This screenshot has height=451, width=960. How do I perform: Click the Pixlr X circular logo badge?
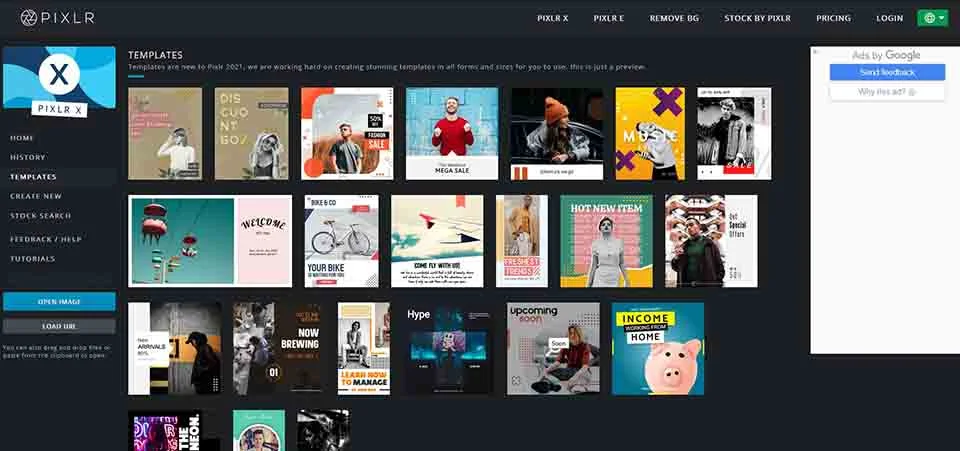59,74
